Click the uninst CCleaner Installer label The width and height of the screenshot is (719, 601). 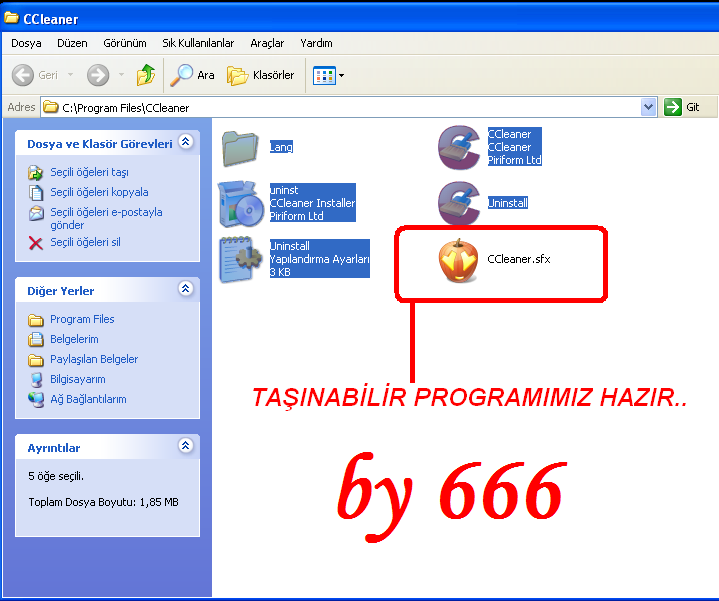(x=312, y=203)
